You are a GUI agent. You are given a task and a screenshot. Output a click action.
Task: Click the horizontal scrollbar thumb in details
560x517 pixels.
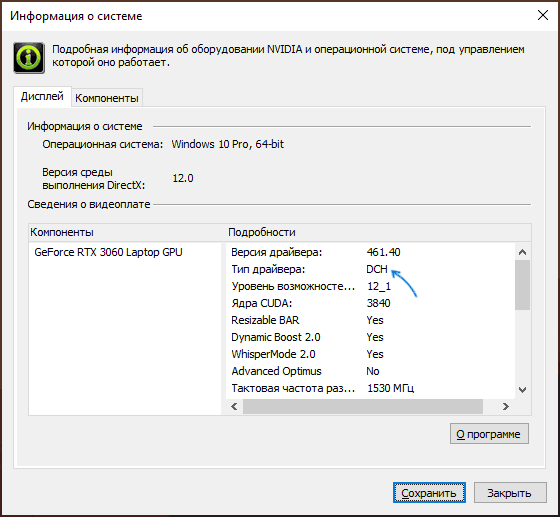[363, 406]
